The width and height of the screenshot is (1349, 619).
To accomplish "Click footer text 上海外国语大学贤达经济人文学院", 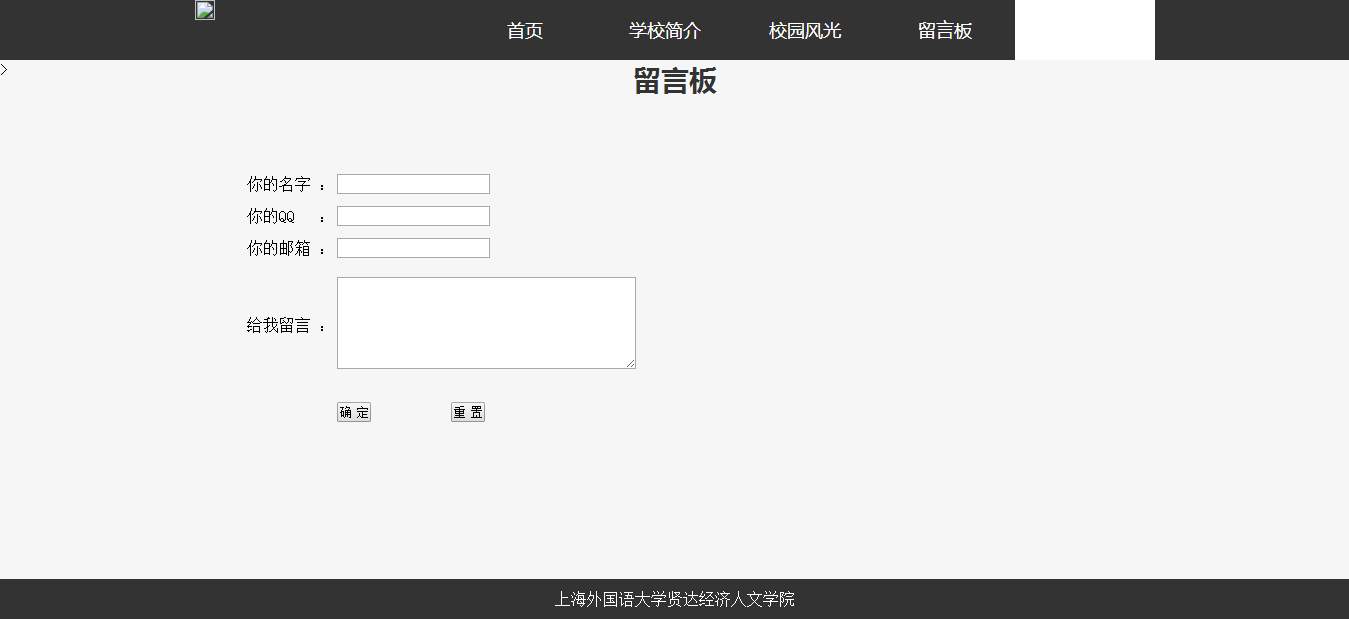I will click(x=675, y=600).
